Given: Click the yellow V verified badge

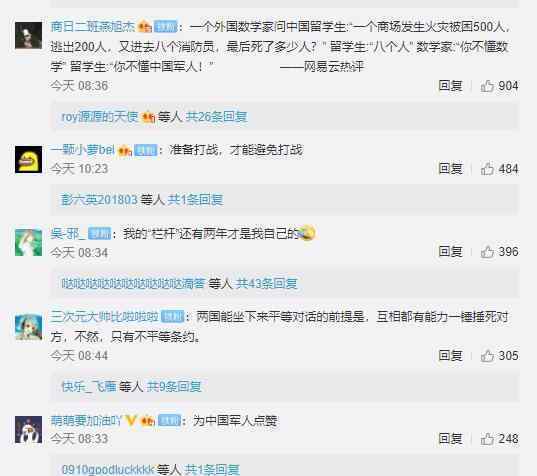Looking at the screenshot, I should [130, 420].
